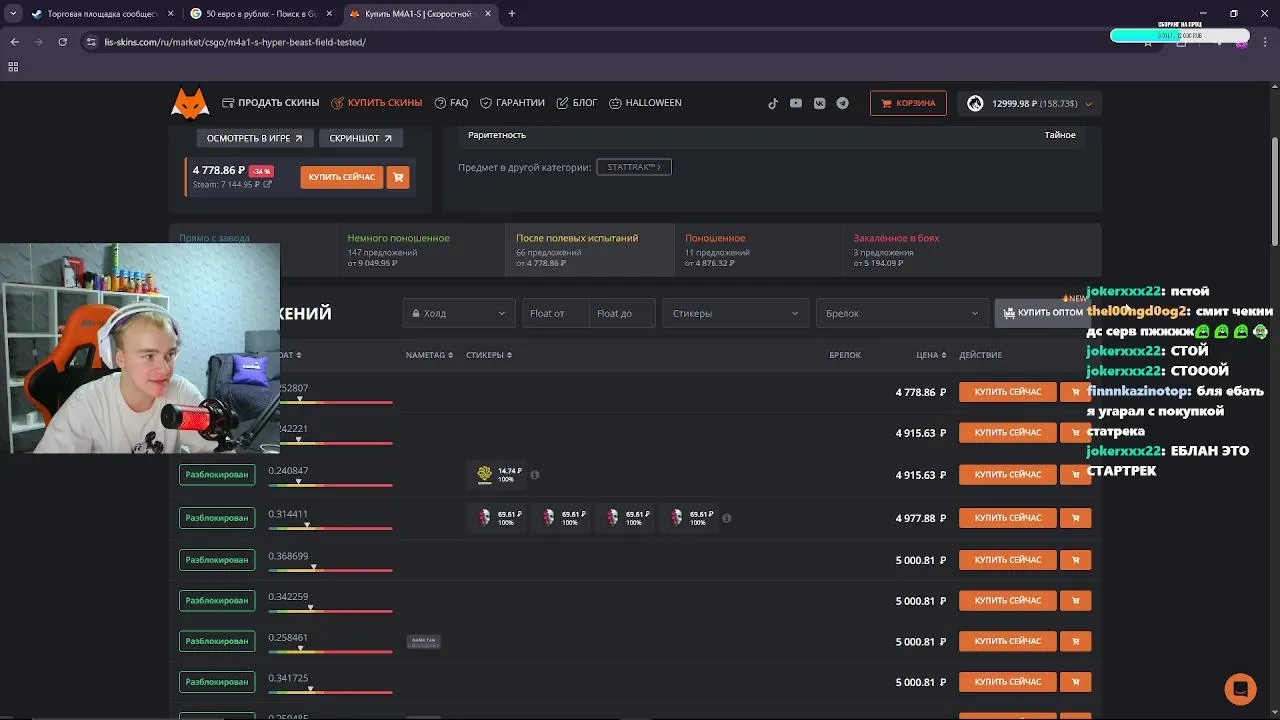
Task: Select Поношенное wear tab
Action: pyautogui.click(x=757, y=250)
